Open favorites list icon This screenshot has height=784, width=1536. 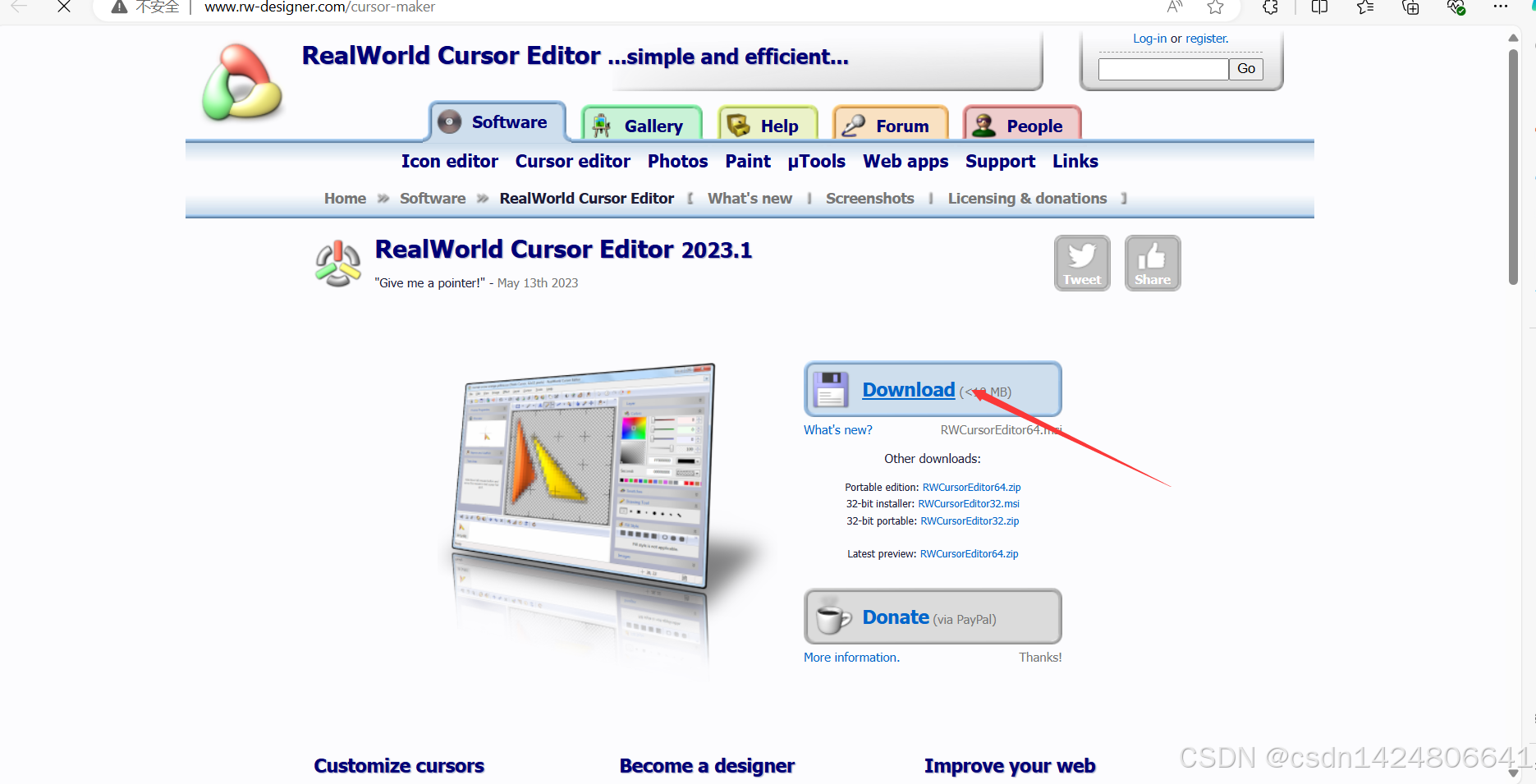tap(1365, 7)
